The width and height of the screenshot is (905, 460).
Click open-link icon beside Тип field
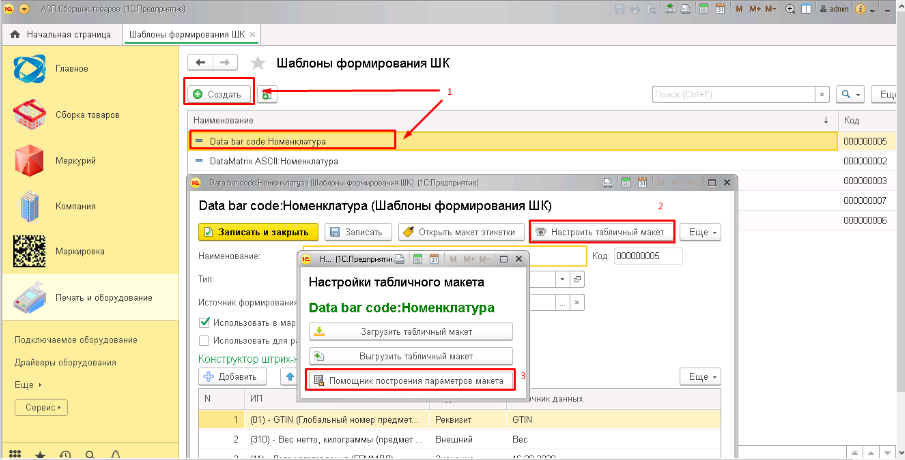pos(577,279)
